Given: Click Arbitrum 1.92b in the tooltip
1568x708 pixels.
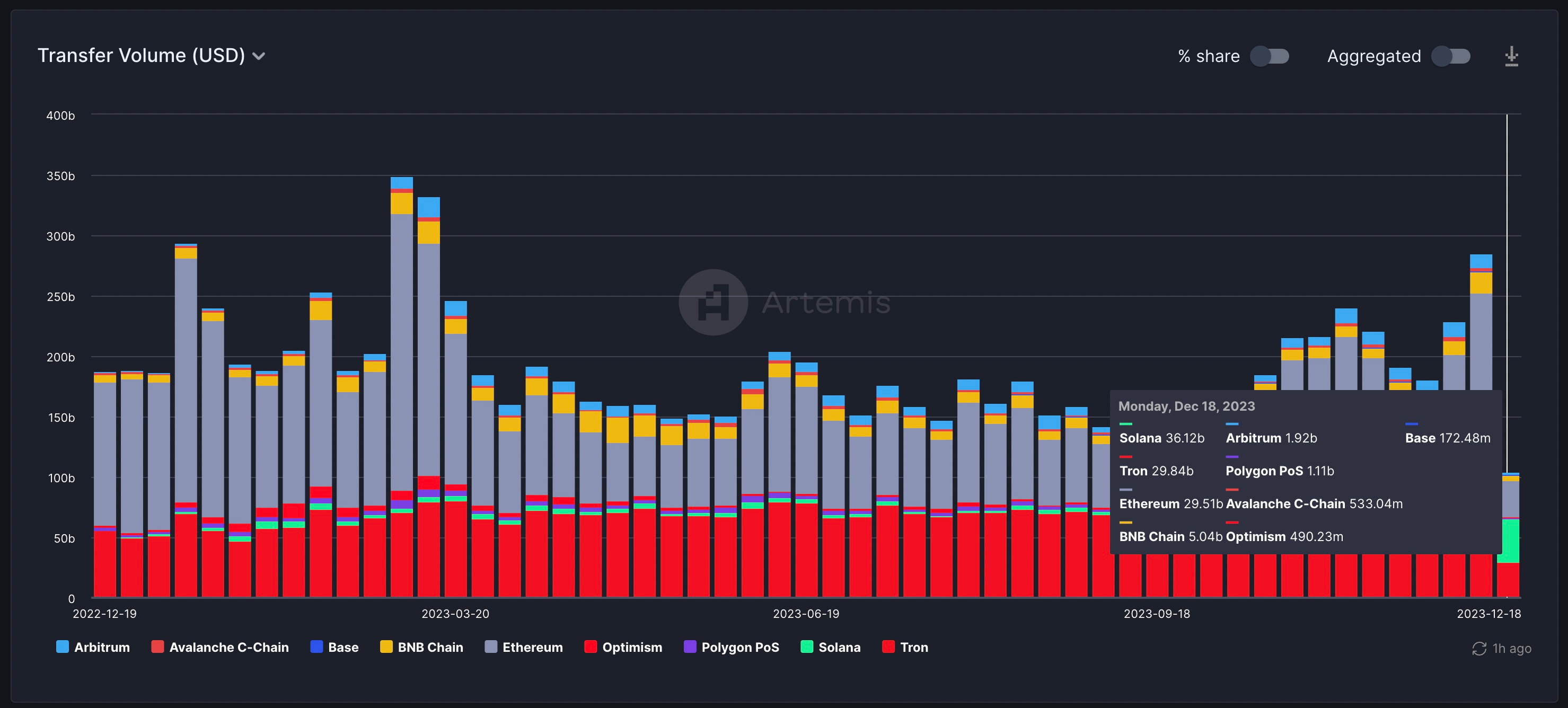Looking at the screenshot, I should pyautogui.click(x=1271, y=438).
